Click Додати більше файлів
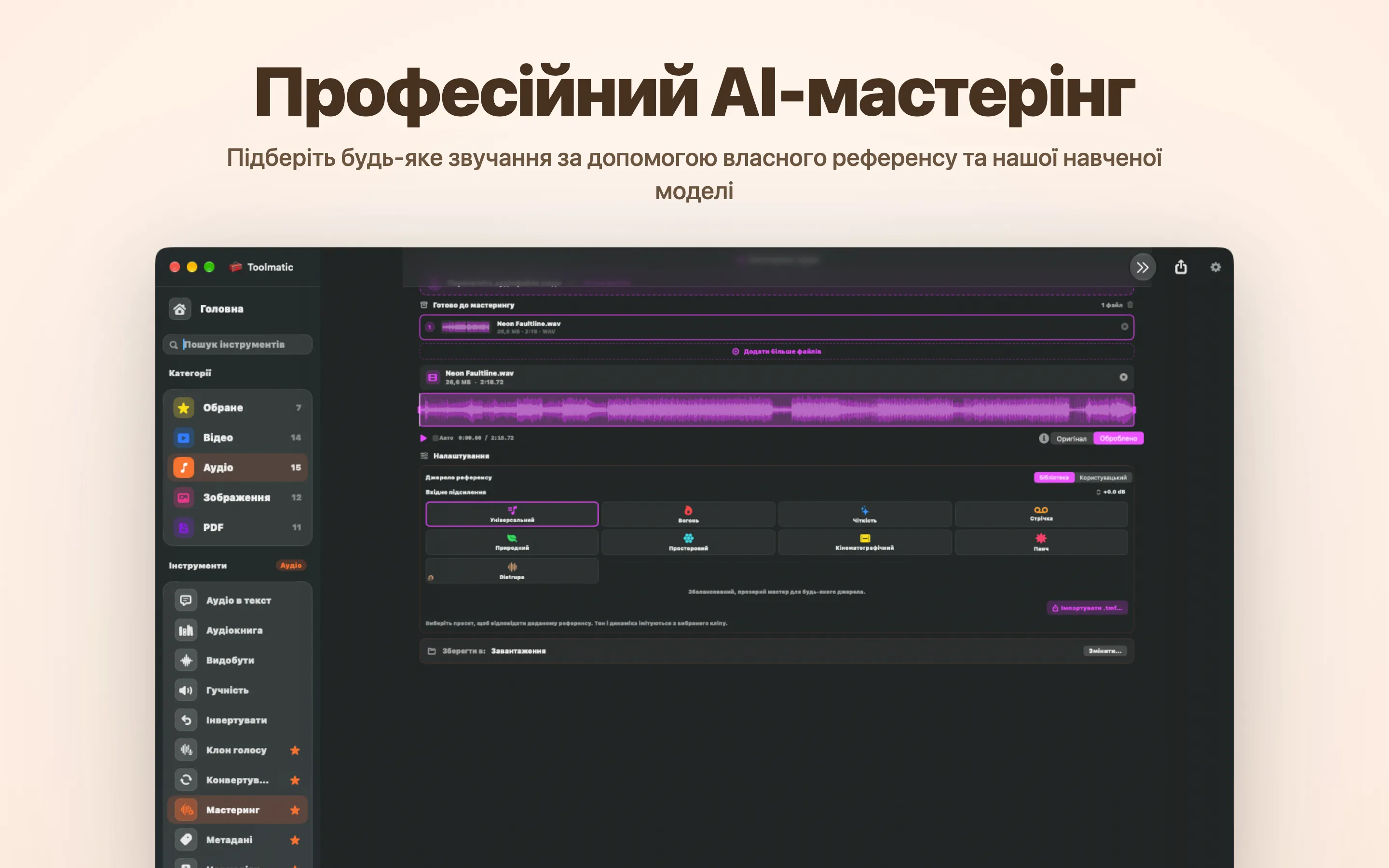Image resolution: width=1389 pixels, height=868 pixels. (776, 352)
